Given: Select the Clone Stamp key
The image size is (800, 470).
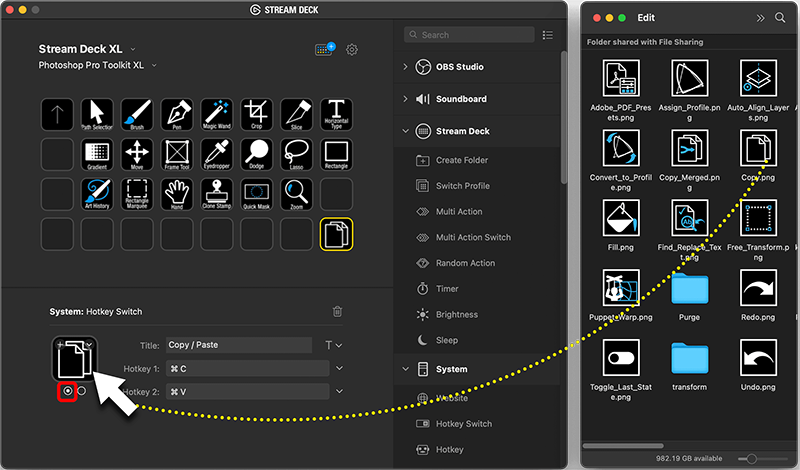Looking at the screenshot, I should [217, 194].
